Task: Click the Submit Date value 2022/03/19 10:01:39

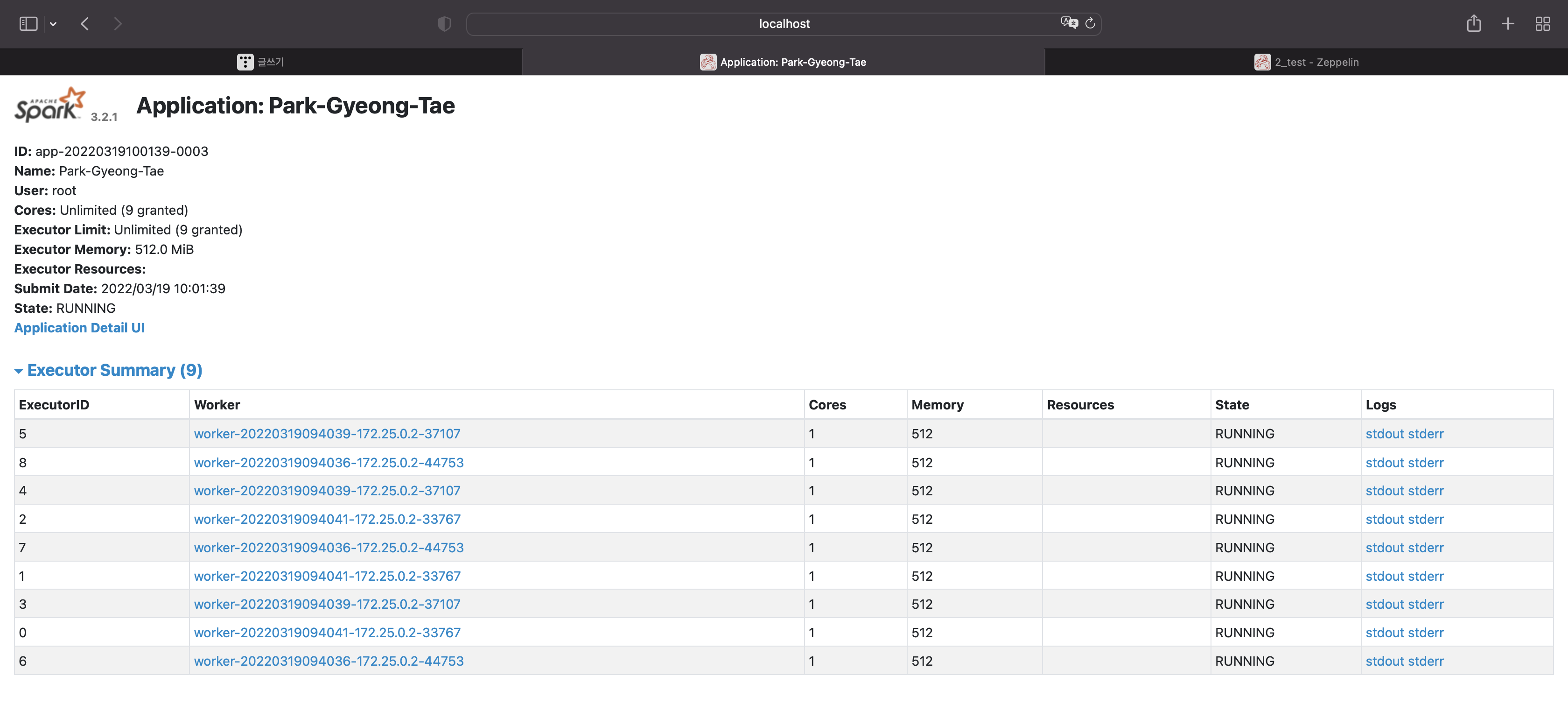Action: 163,289
